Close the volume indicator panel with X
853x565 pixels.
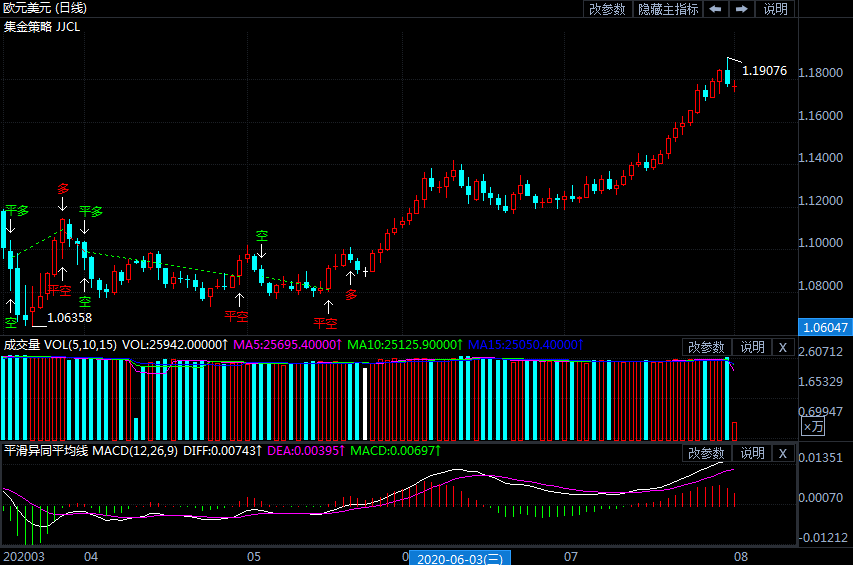[x=783, y=347]
